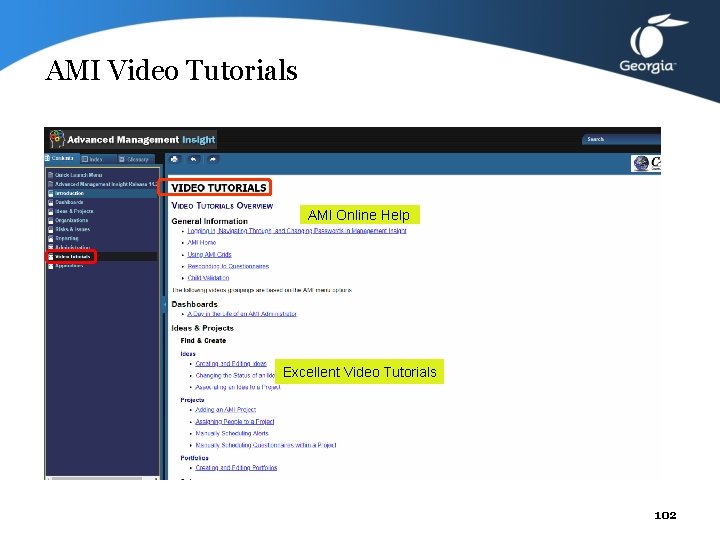Click the page icon beside Quick Launch Menu

tap(51, 175)
